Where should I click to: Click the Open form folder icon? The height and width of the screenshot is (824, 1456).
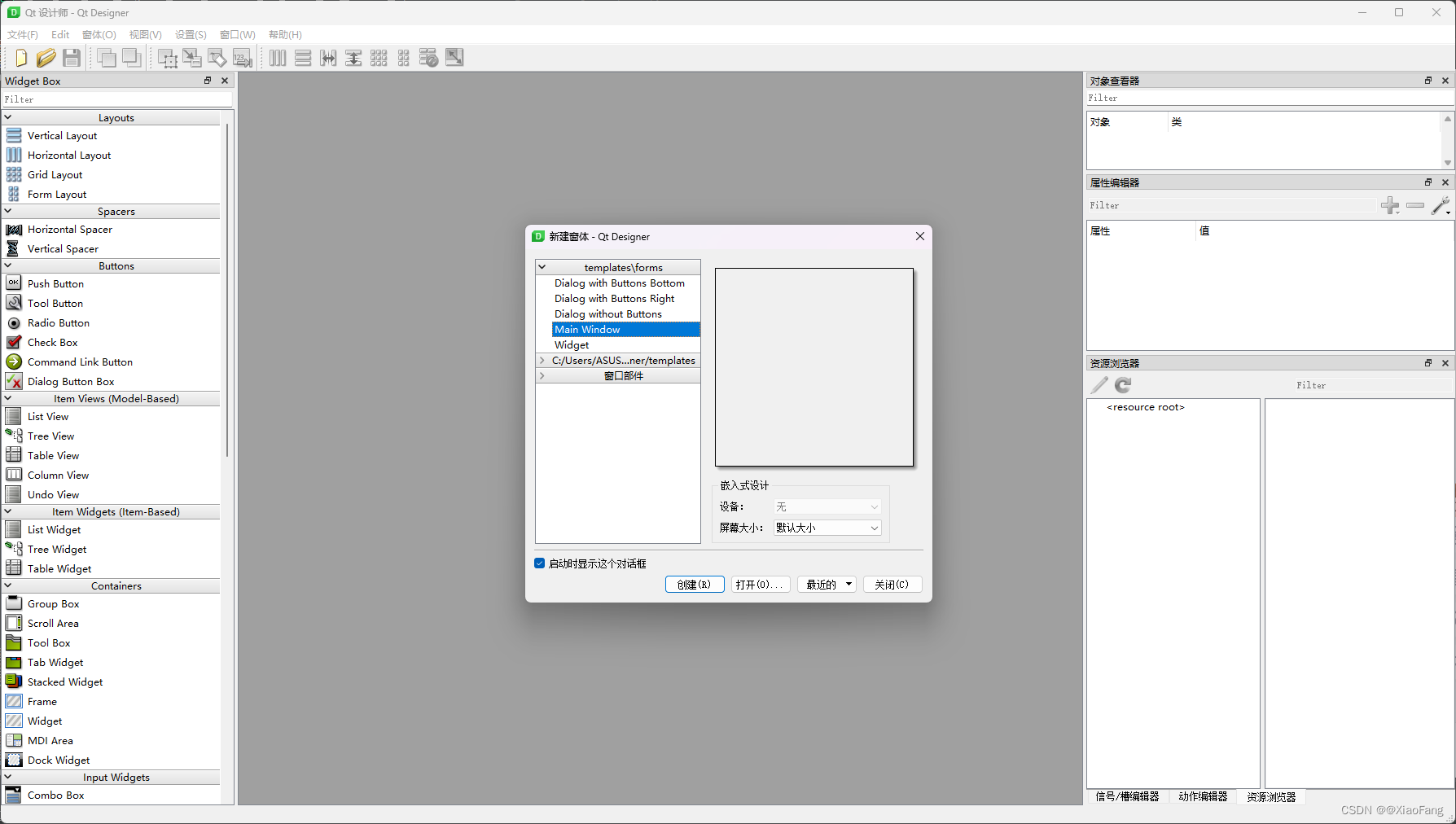pos(46,58)
